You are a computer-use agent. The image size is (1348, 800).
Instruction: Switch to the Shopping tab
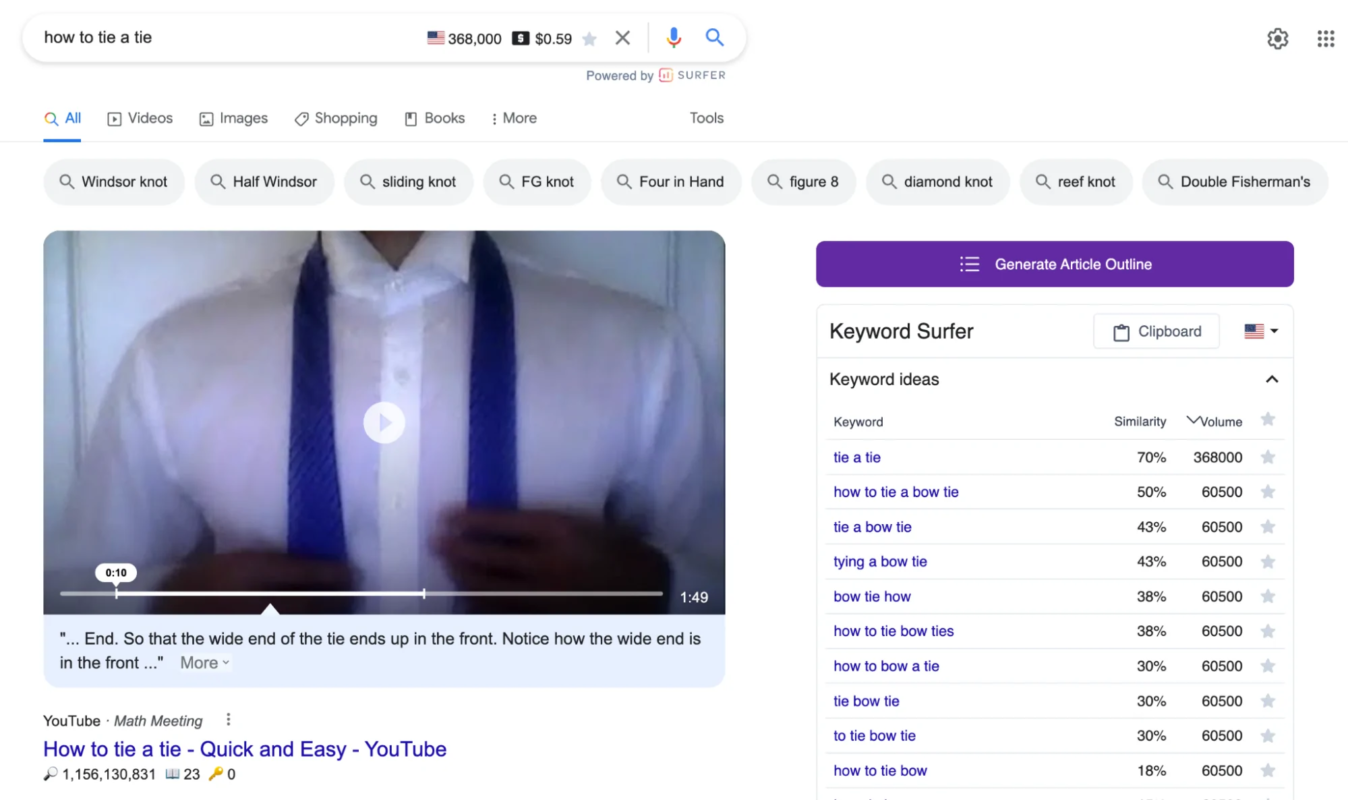336,118
